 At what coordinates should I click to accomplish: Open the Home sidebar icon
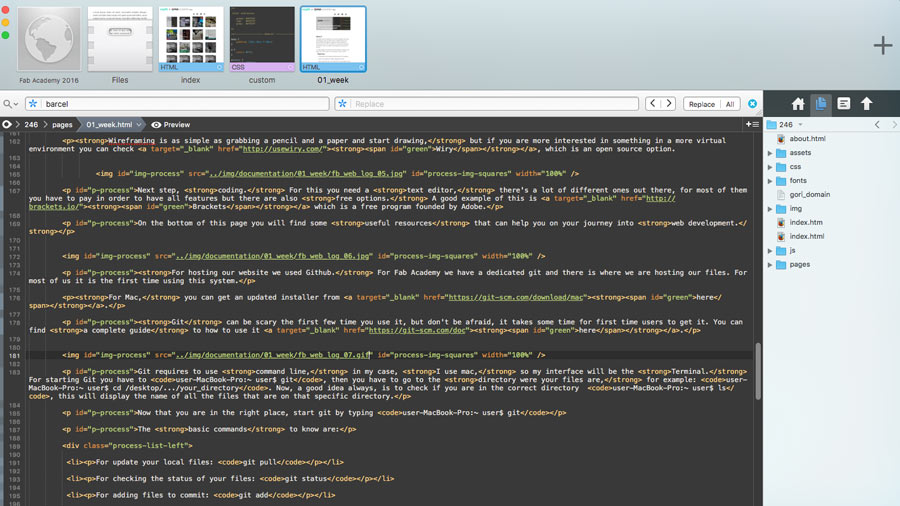pyautogui.click(x=798, y=104)
